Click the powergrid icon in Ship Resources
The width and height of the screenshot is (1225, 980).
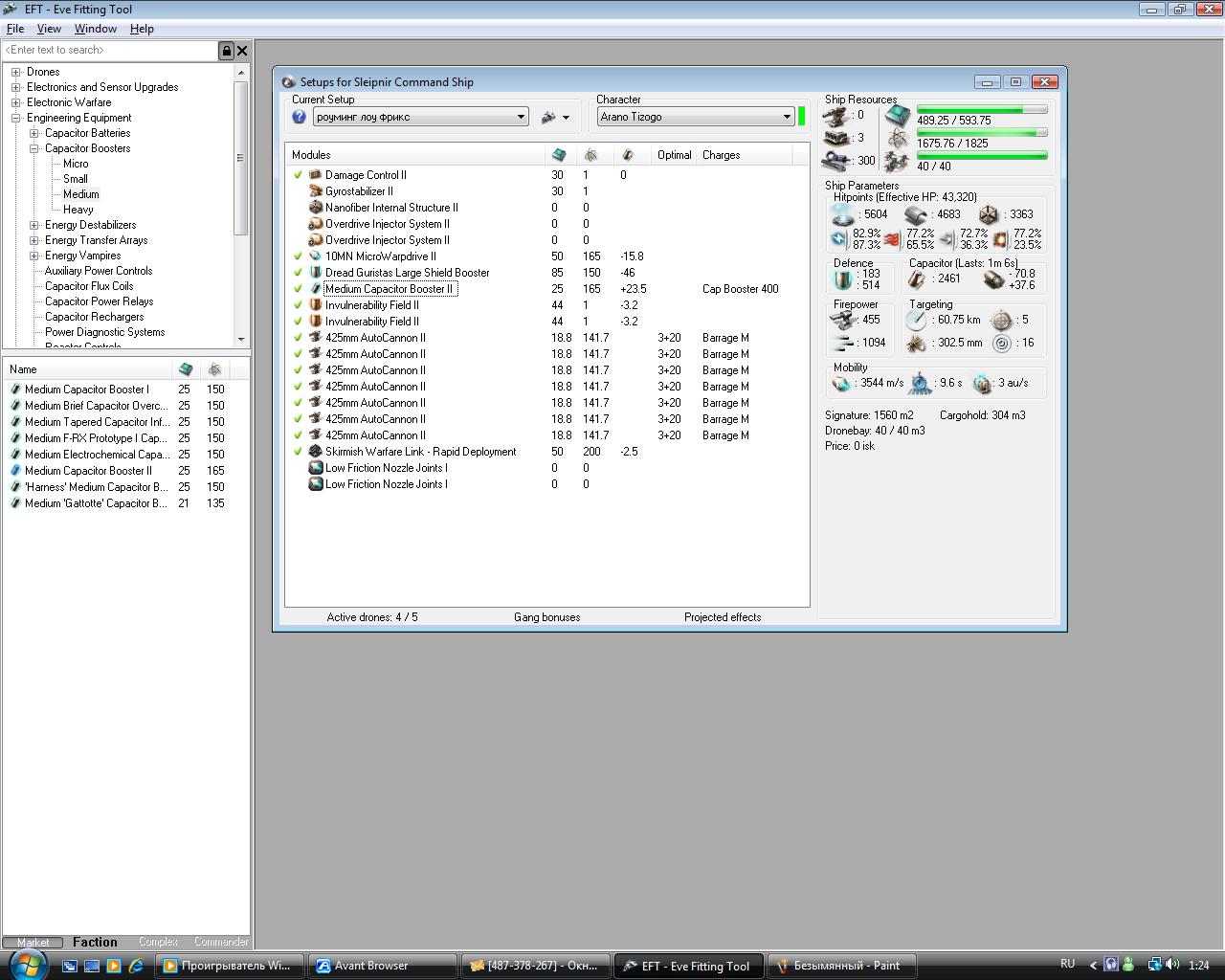click(897, 139)
